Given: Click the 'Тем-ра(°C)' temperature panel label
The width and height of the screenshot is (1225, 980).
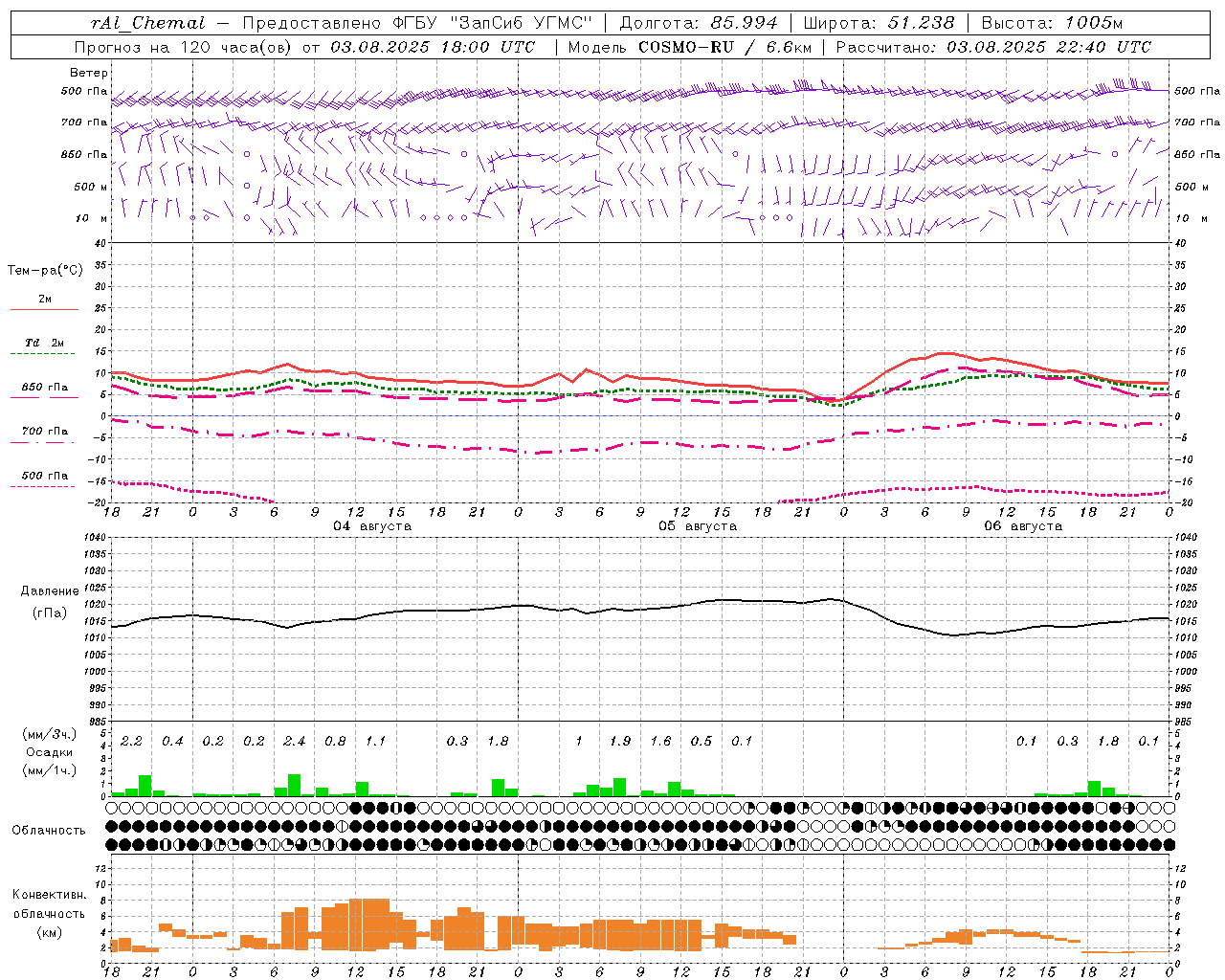Looking at the screenshot, I should point(45,271).
